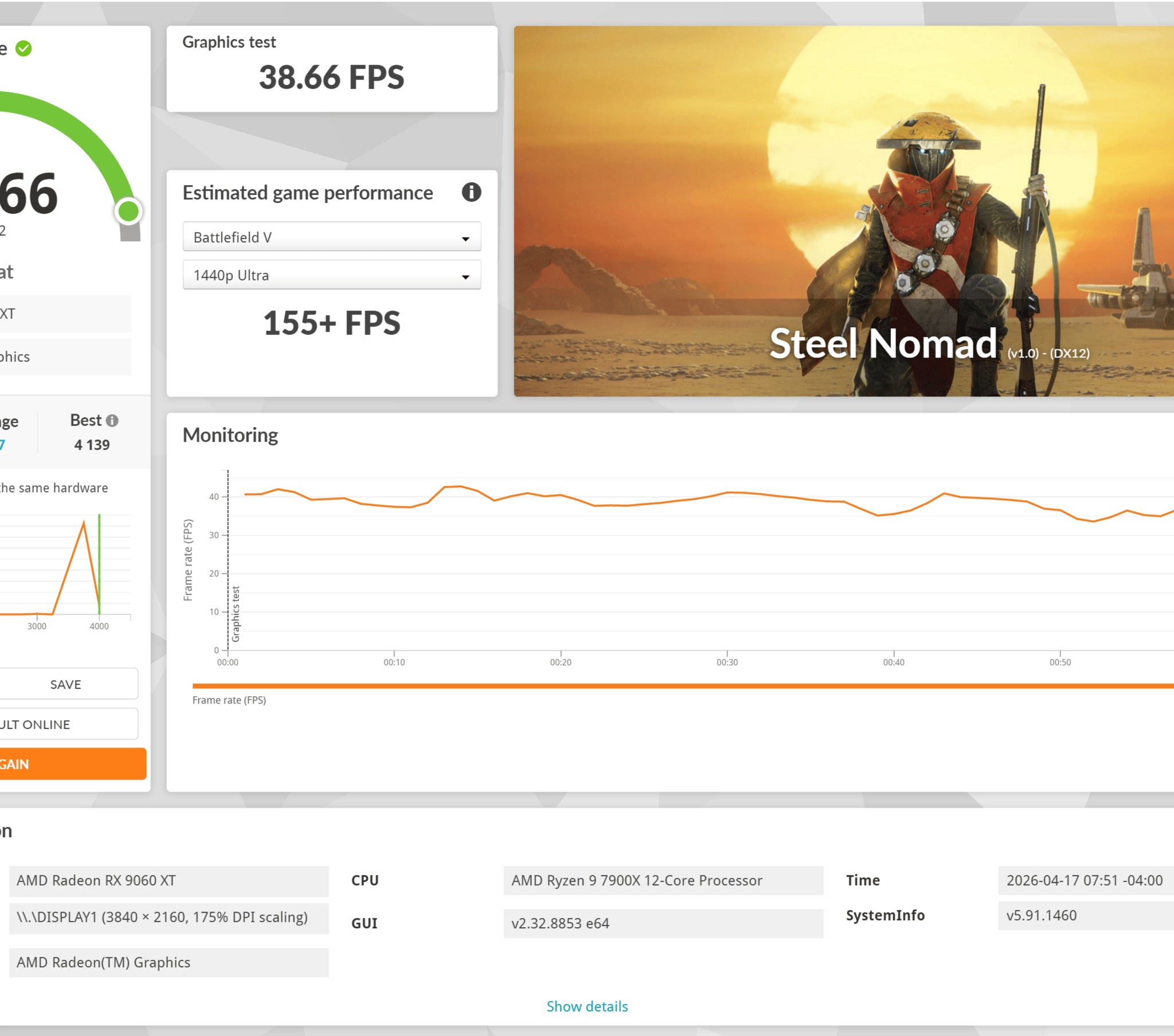Click the orange run again button
1174x1036 pixels.
click(x=72, y=764)
